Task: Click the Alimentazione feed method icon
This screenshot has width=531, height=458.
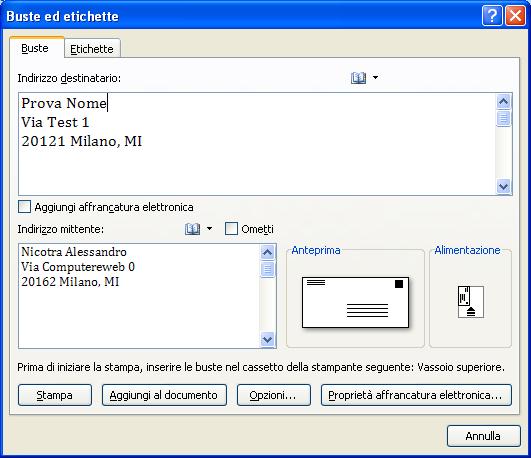Action: point(470,301)
